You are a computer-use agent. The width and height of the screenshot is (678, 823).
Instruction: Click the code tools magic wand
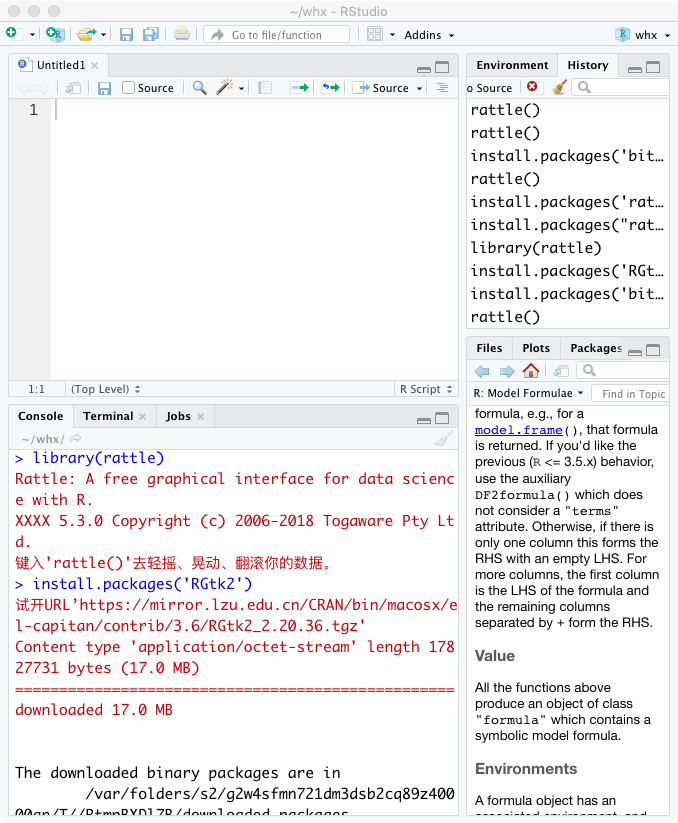[x=225, y=87]
